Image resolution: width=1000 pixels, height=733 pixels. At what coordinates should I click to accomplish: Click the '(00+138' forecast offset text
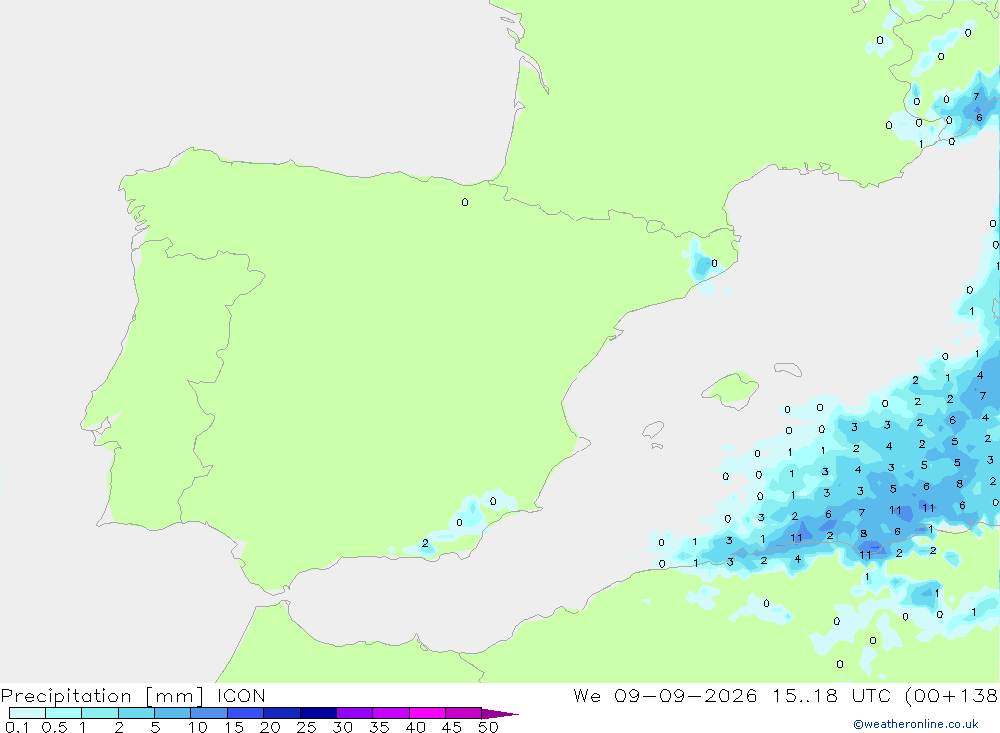(x=952, y=695)
